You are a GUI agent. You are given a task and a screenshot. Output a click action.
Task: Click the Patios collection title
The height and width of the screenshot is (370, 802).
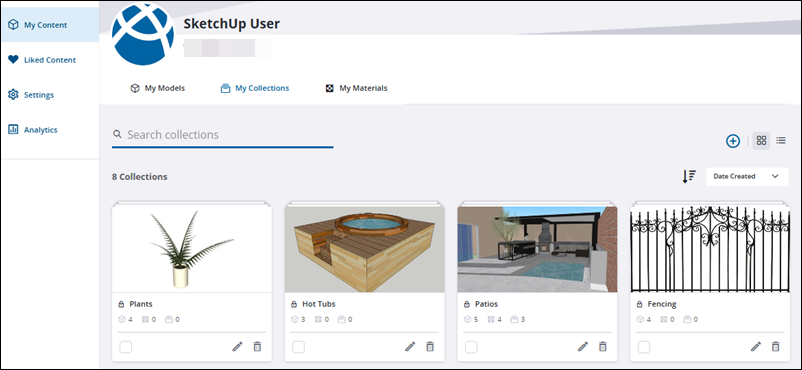(x=486, y=304)
